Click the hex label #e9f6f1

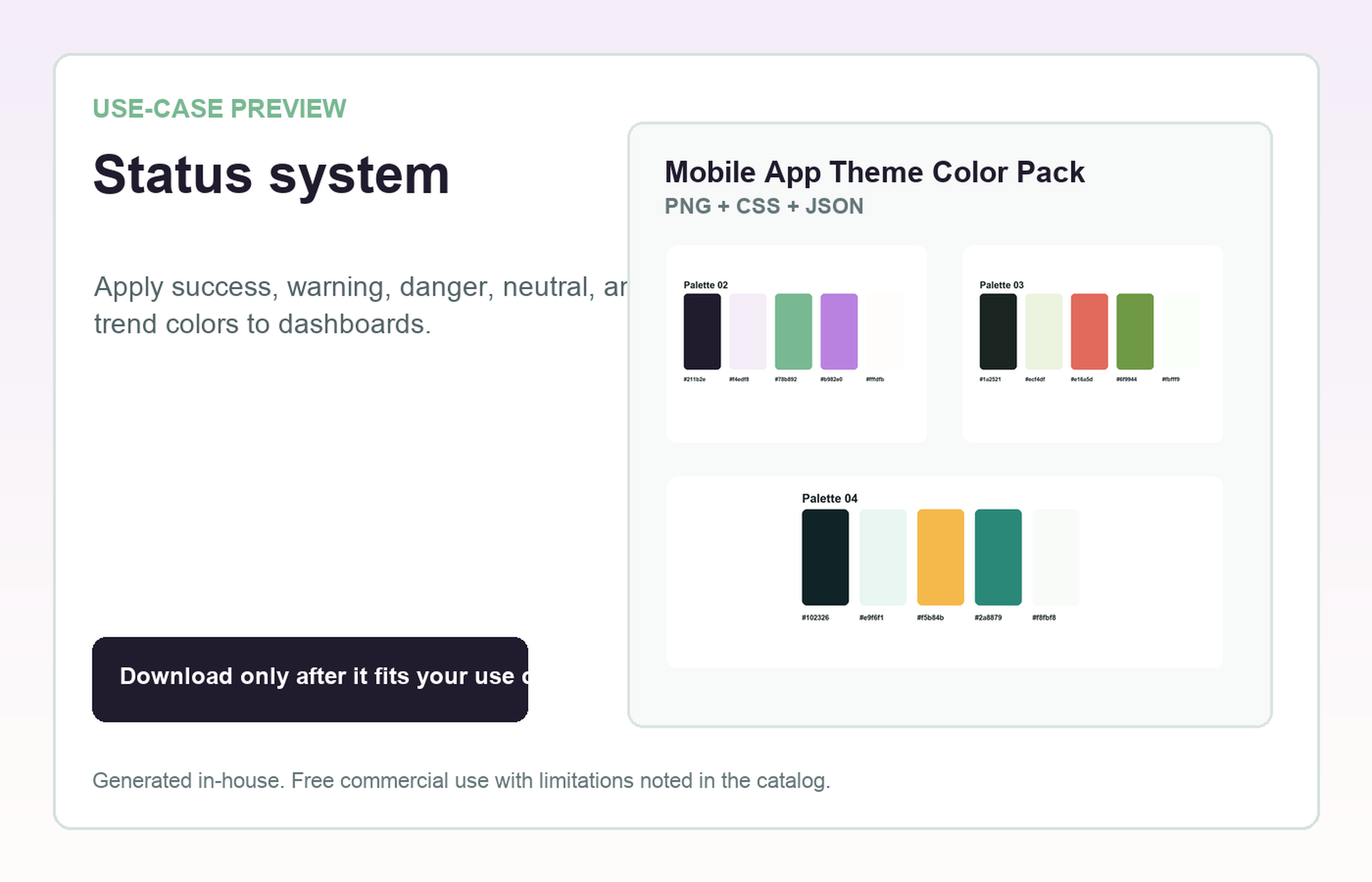(x=872, y=617)
